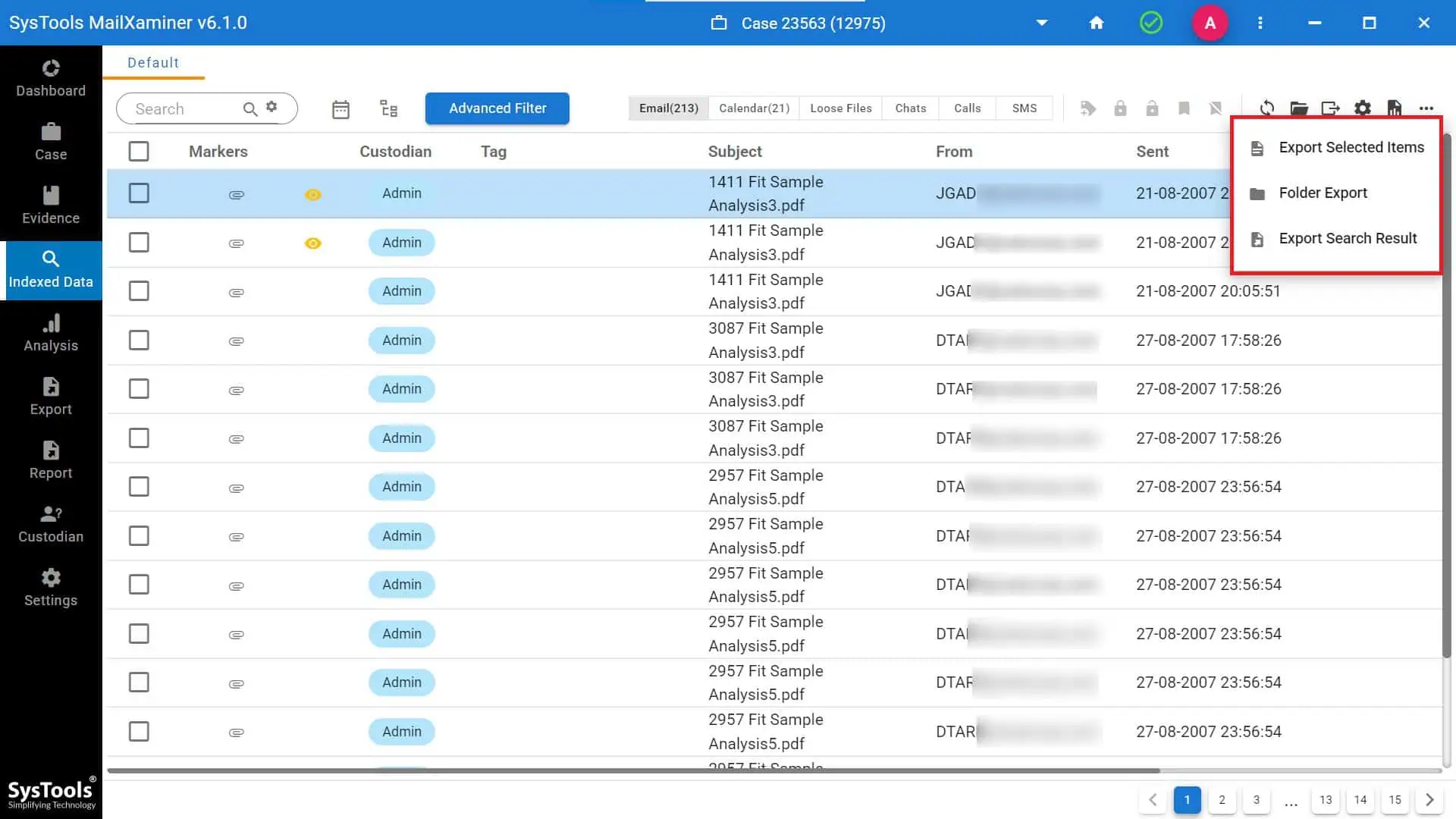Go to page 13
Viewport: 1456px width, 819px height.
tap(1326, 800)
